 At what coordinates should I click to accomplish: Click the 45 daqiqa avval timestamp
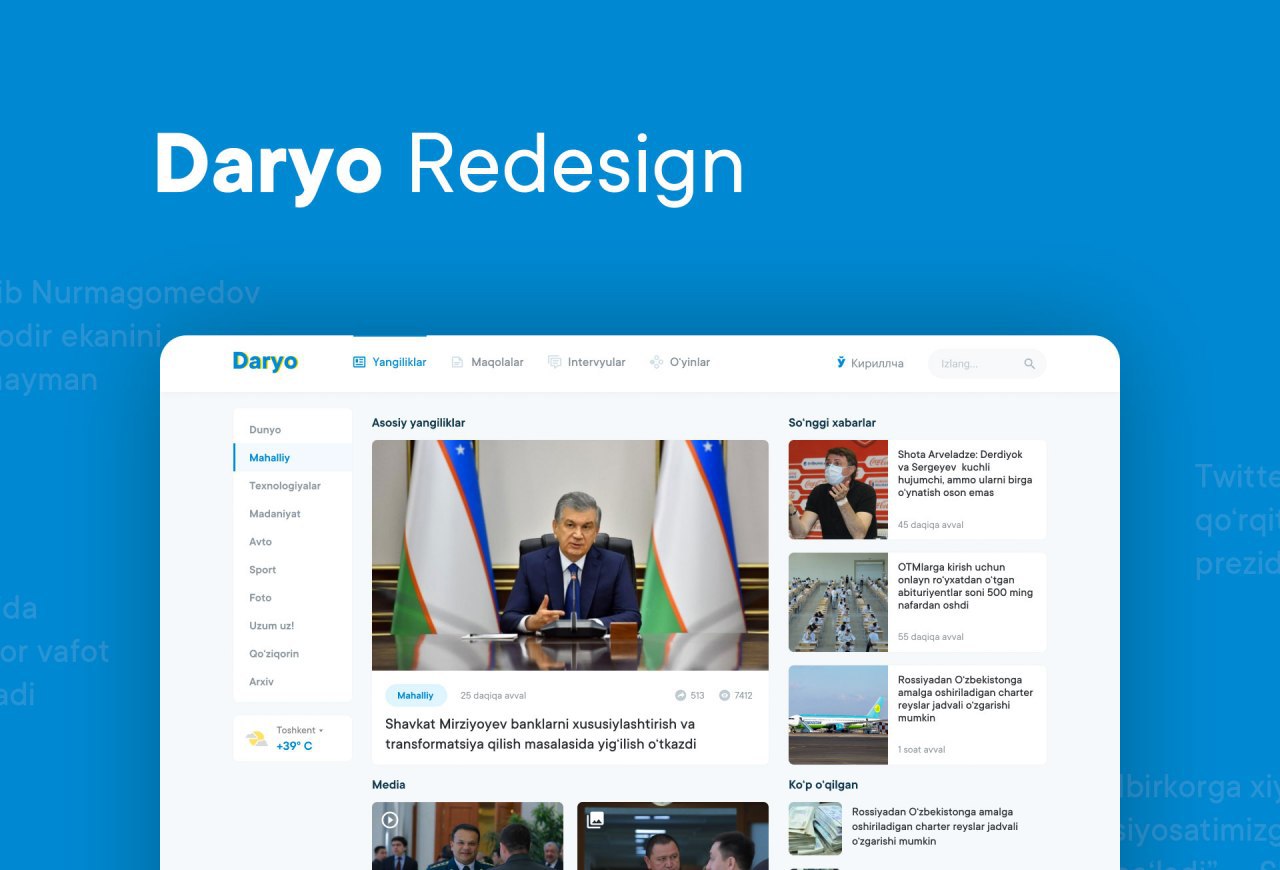(x=930, y=525)
